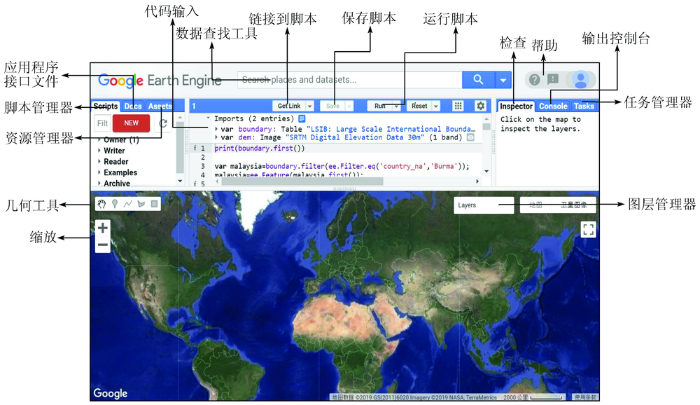Select the hand pan tool on map
The image size is (700, 405).
(102, 204)
